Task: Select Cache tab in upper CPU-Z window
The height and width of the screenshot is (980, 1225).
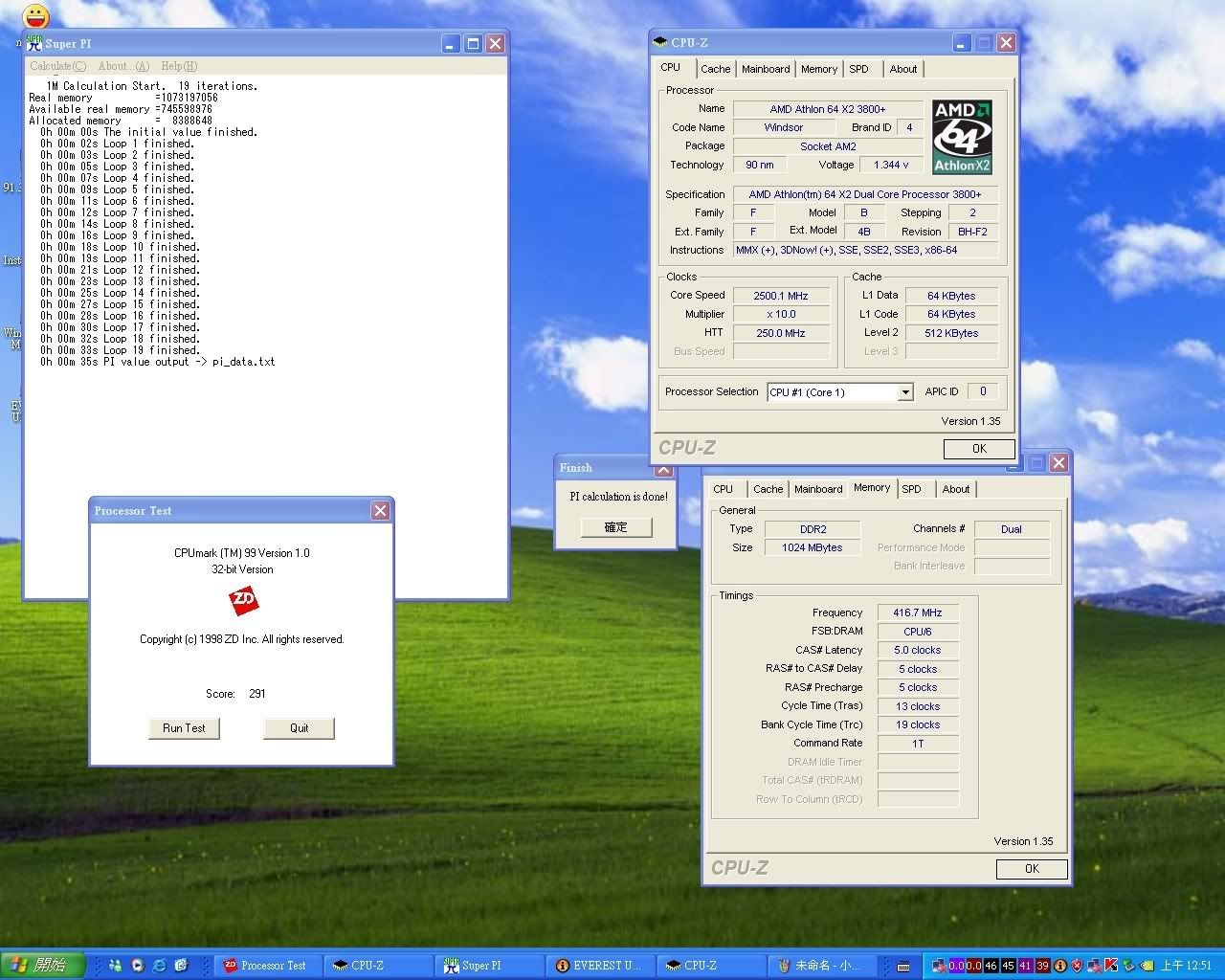Action: (x=715, y=69)
